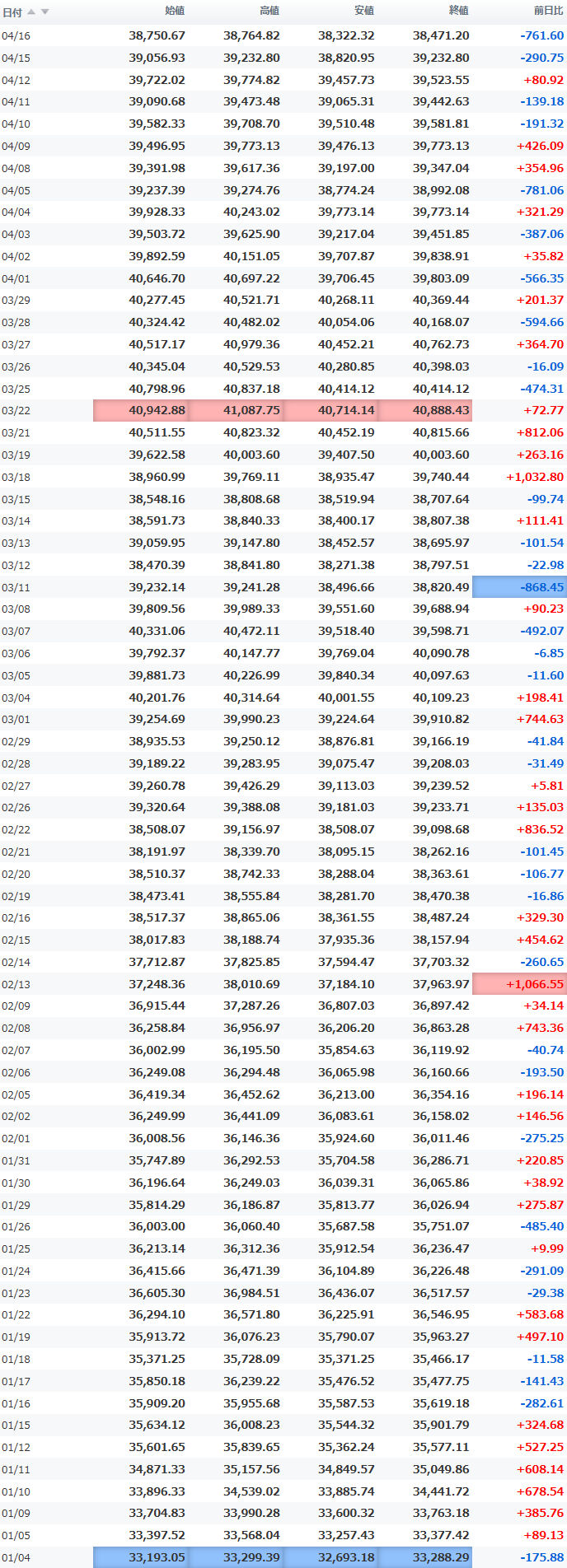Select the blue-highlighted -868.45 change cell
Screen dimensions: 567x1568
519,587
